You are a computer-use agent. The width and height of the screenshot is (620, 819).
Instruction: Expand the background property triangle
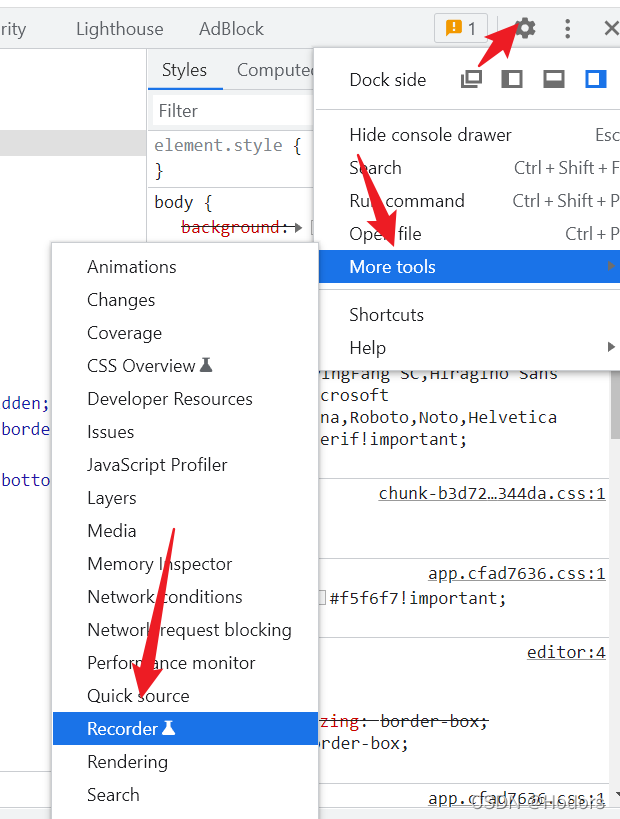pyautogui.click(x=298, y=228)
